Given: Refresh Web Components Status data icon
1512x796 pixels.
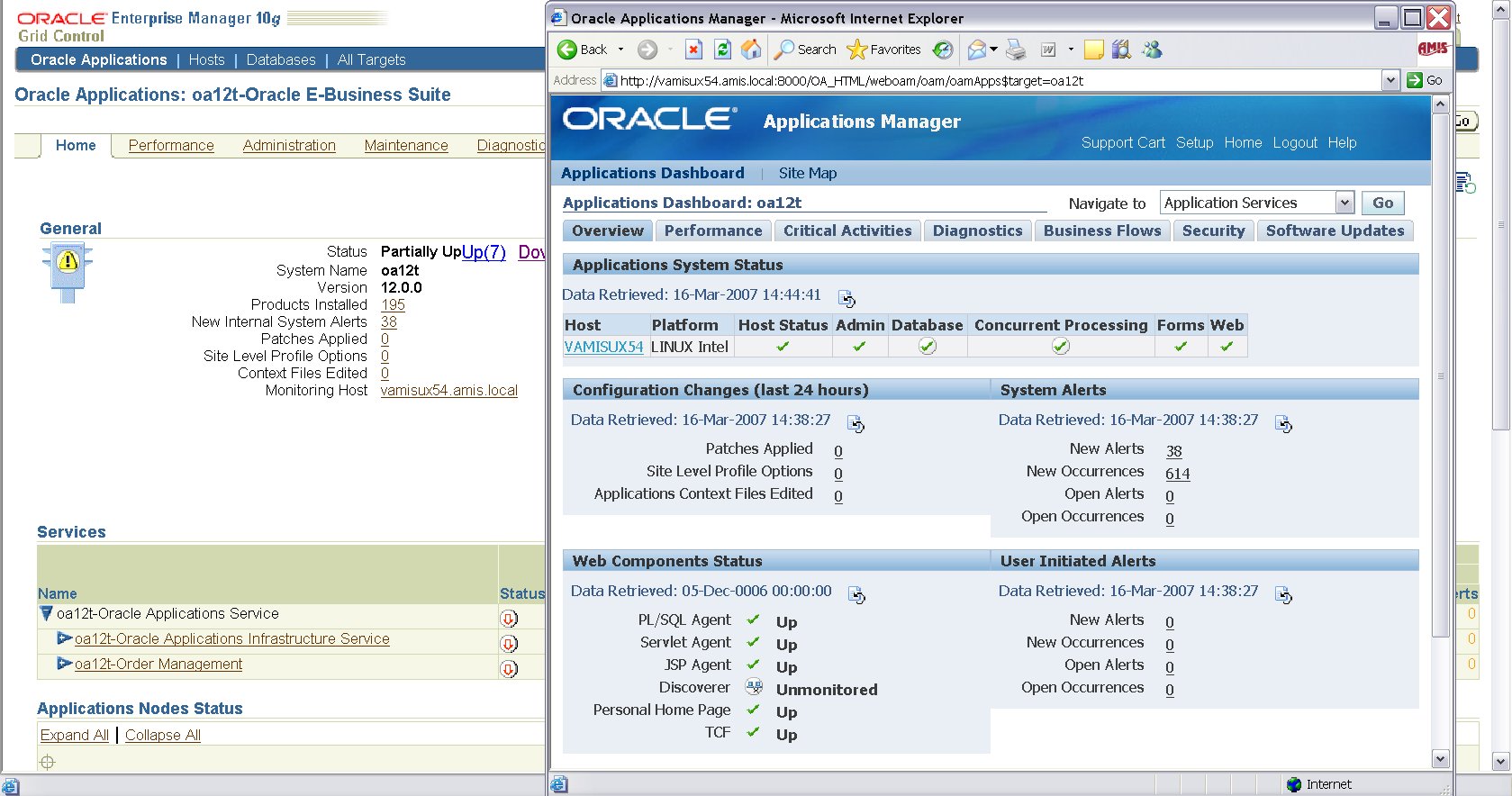Looking at the screenshot, I should [x=857, y=594].
